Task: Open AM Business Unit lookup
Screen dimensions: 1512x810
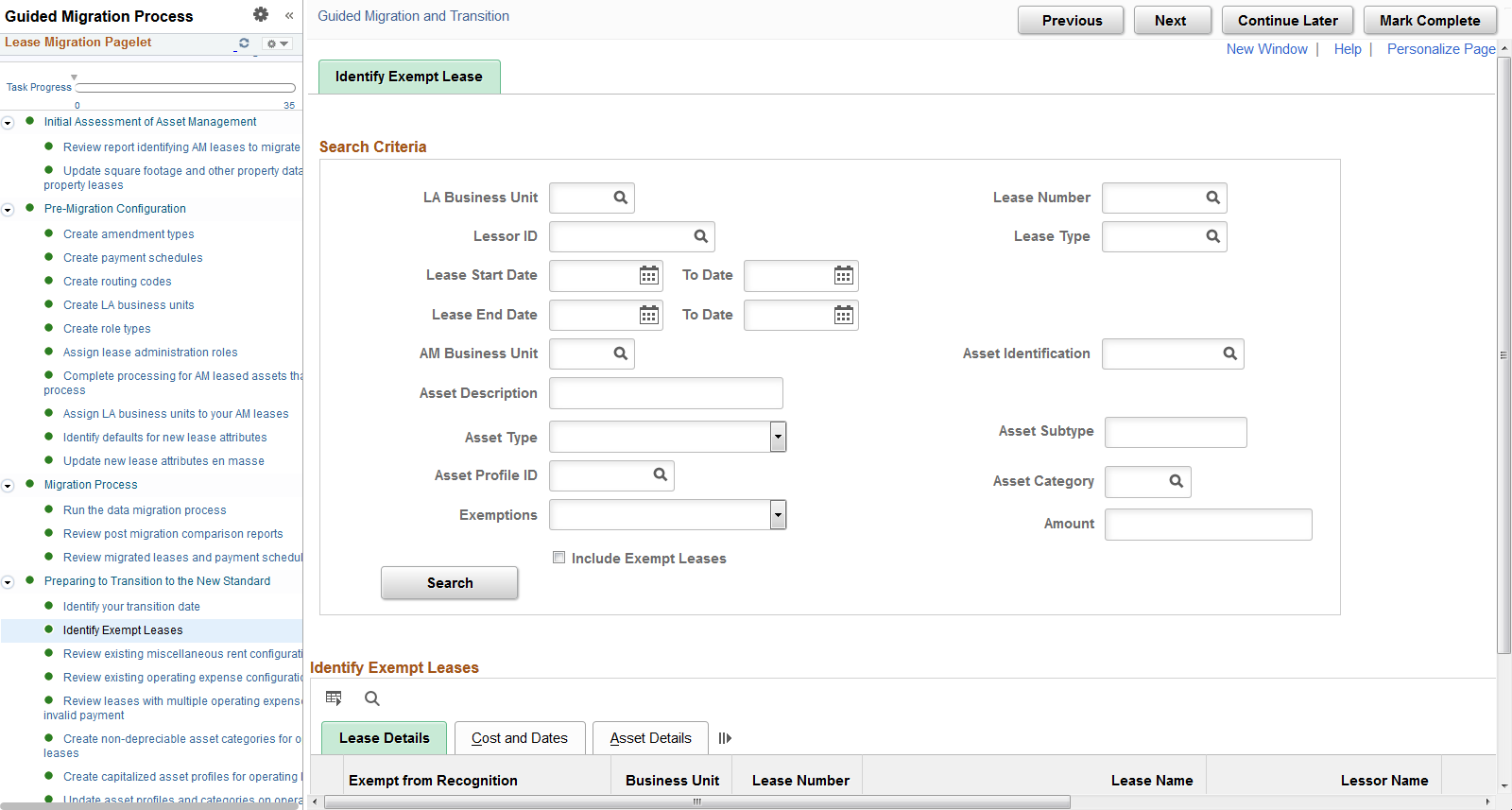Action: click(621, 353)
